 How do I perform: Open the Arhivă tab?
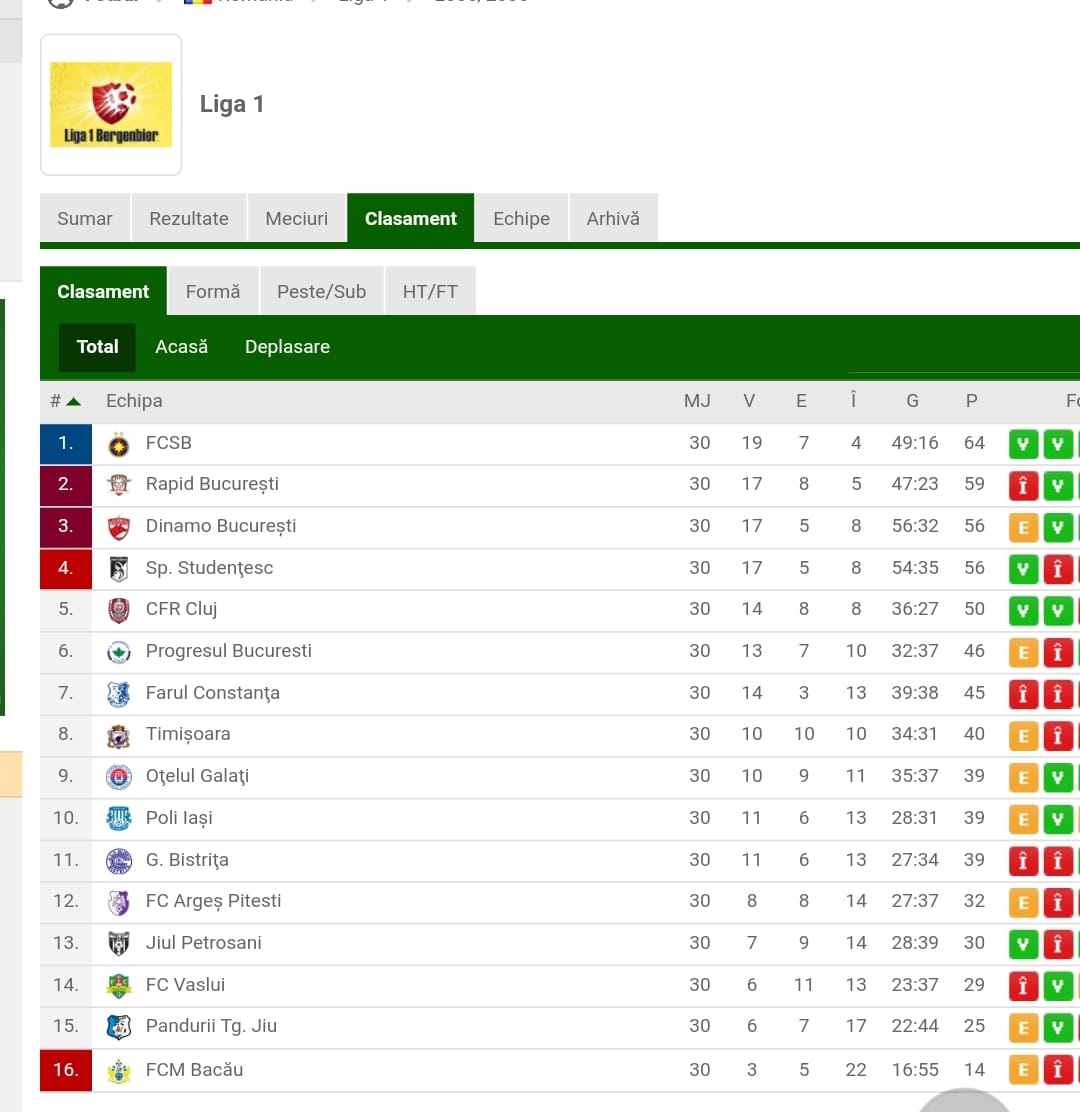point(613,218)
